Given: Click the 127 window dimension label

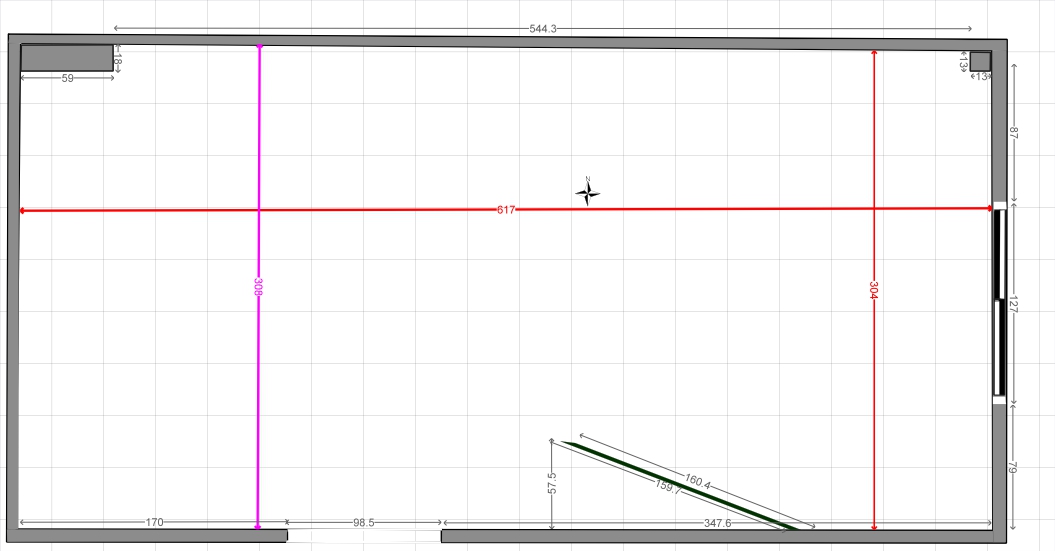Looking at the screenshot, I should point(1014,305).
